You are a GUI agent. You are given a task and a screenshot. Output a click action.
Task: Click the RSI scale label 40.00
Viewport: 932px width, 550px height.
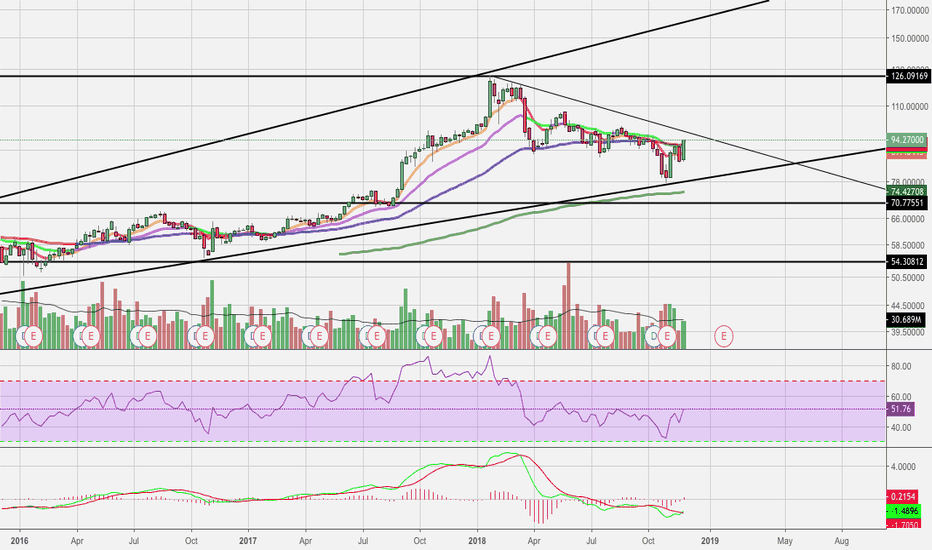coord(901,428)
